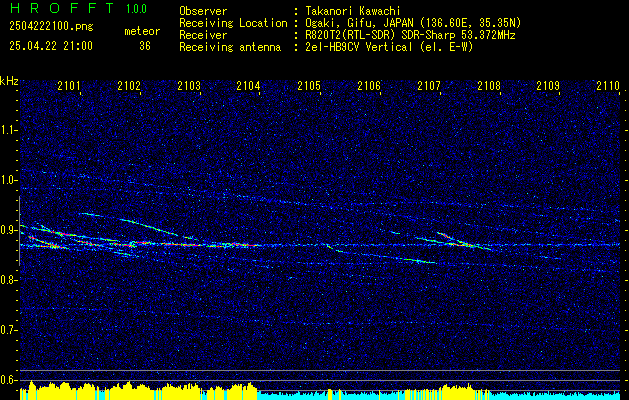Viewport: 629px width, 400px height.
Task: Click time marker 2108
Action: click(489, 85)
